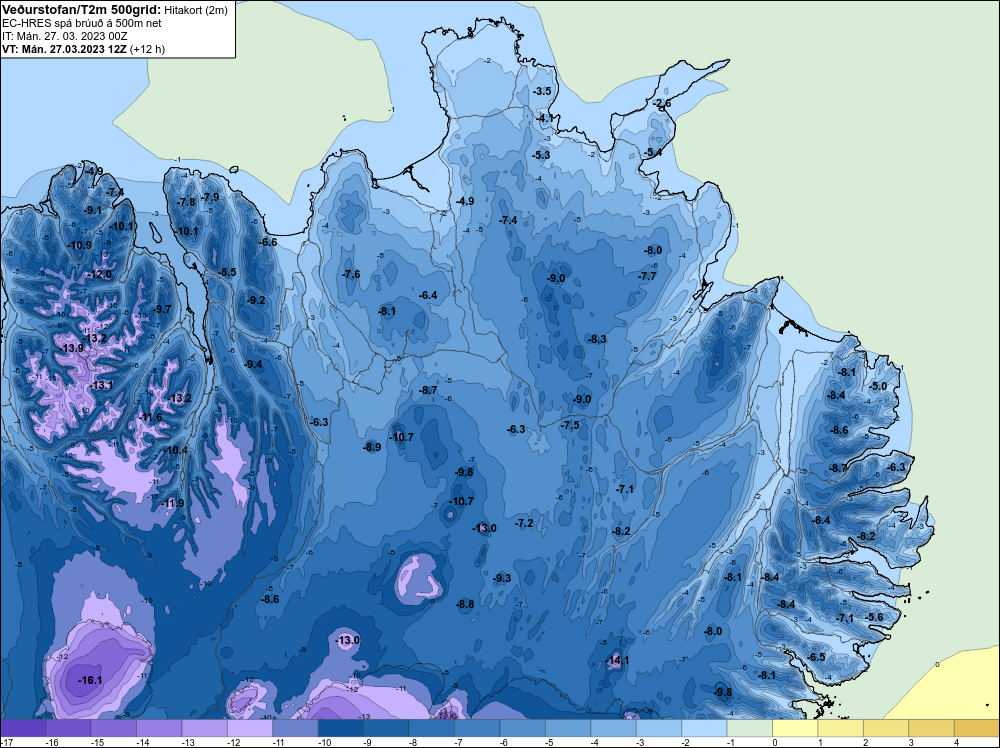Click the light yellow legend swatch between 0 and 1
The image size is (1000, 748).
(795, 728)
